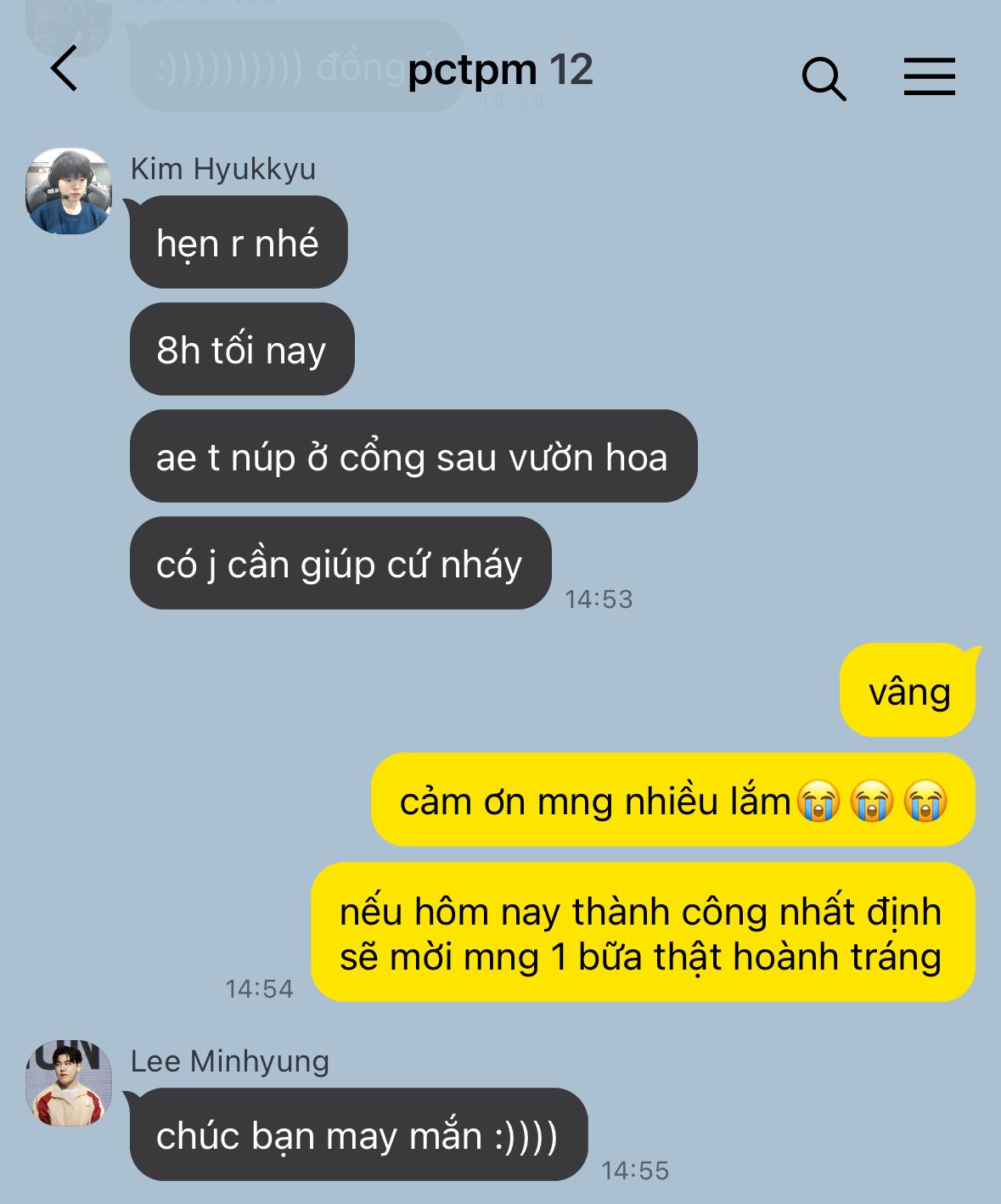
Task: Select the Lee Minhyung sender name
Action: pos(230,1061)
